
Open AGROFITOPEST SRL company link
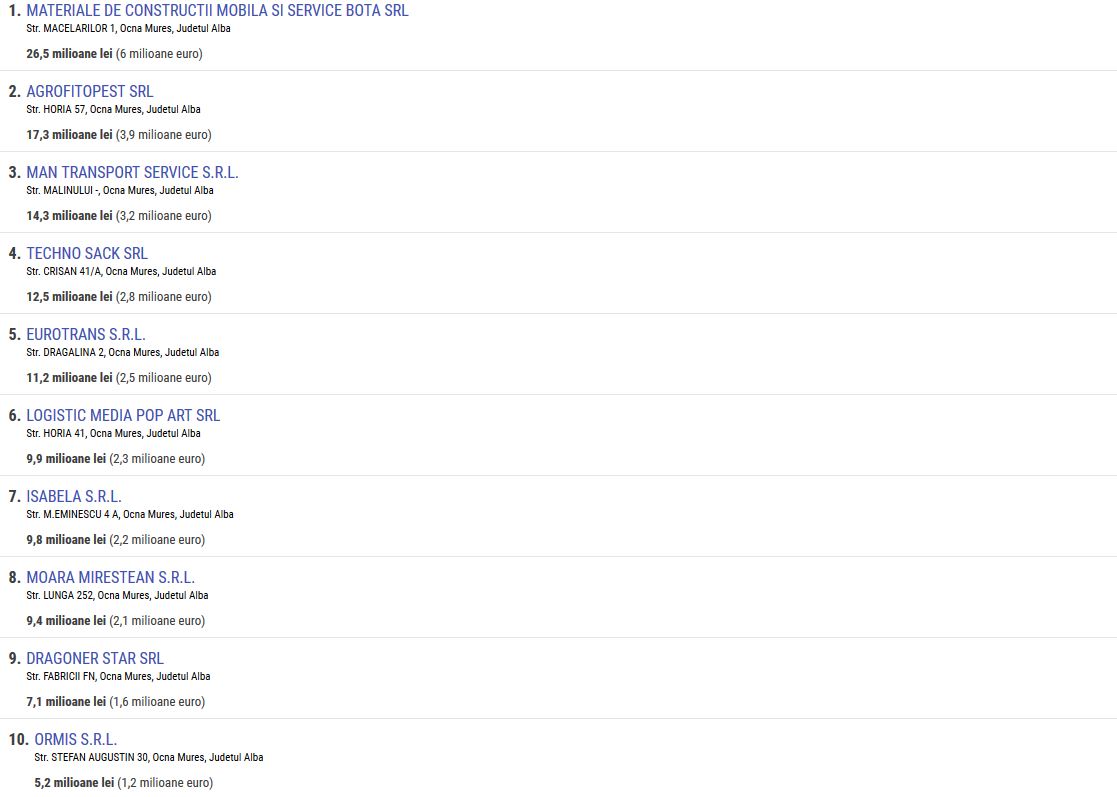pyautogui.click(x=90, y=91)
